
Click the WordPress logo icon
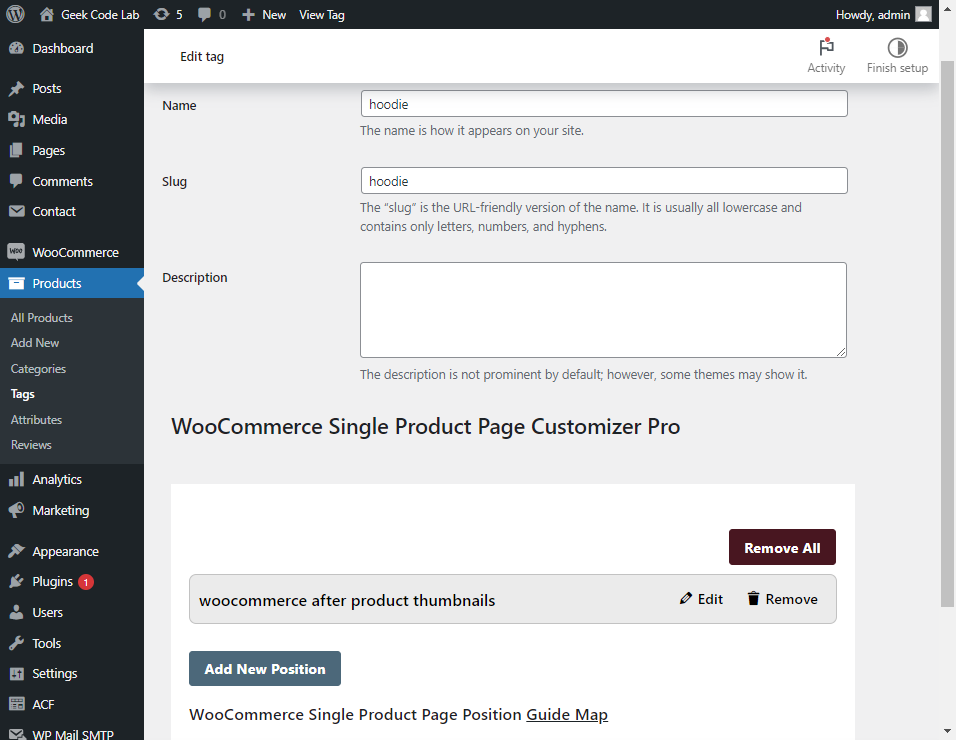coord(15,14)
